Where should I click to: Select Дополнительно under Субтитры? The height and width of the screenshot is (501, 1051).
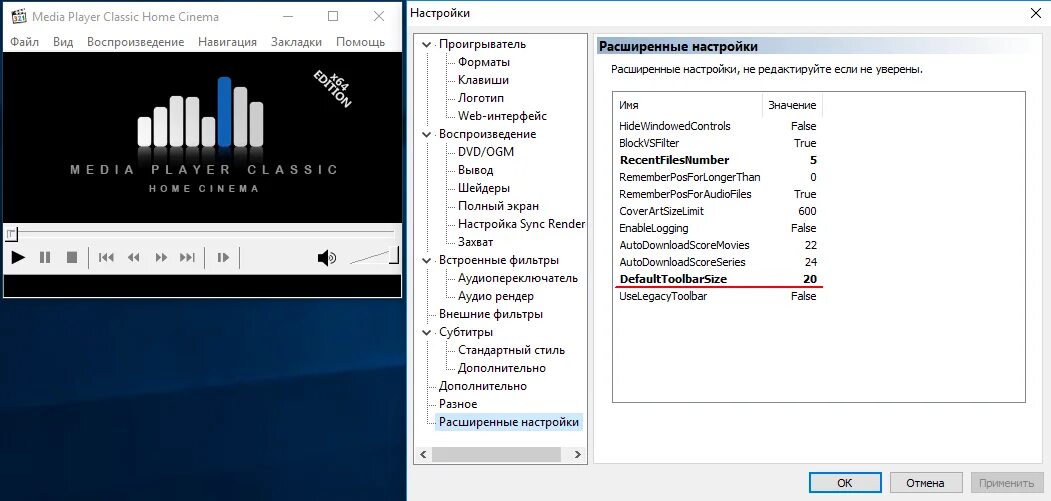click(x=501, y=368)
